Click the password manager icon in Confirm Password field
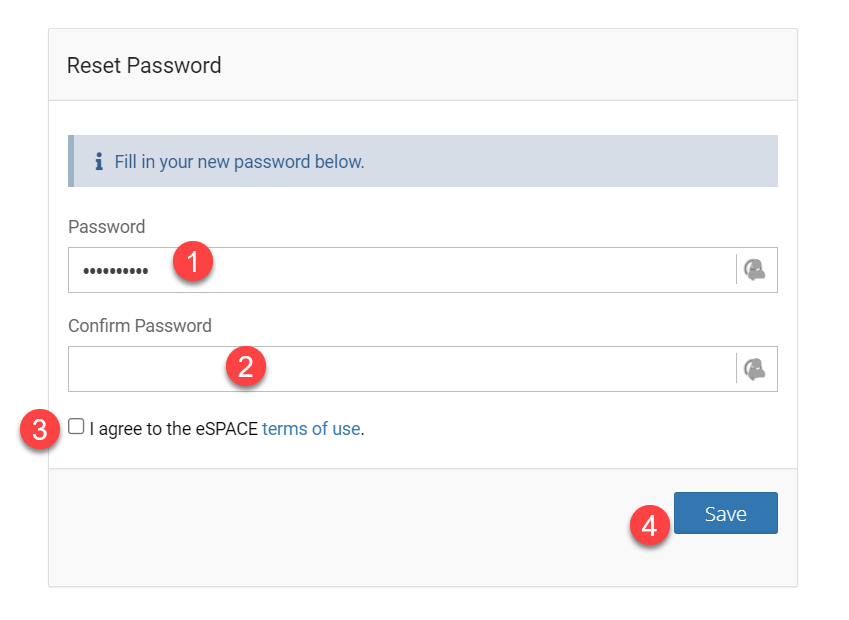The width and height of the screenshot is (849, 620). tap(754, 369)
